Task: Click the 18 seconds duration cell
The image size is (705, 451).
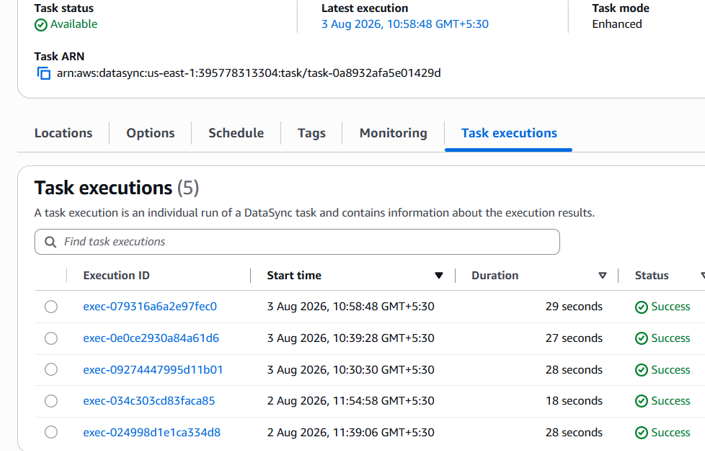Action: coord(574,401)
